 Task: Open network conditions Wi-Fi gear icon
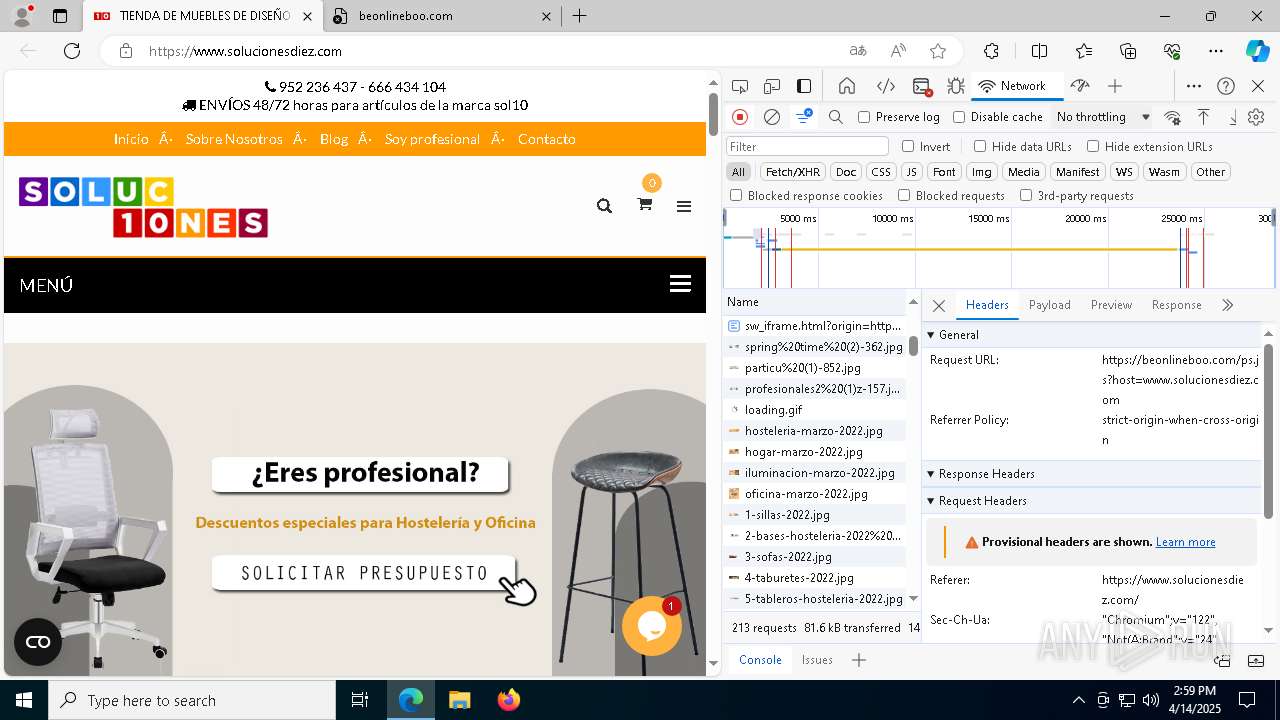pos(1173,117)
